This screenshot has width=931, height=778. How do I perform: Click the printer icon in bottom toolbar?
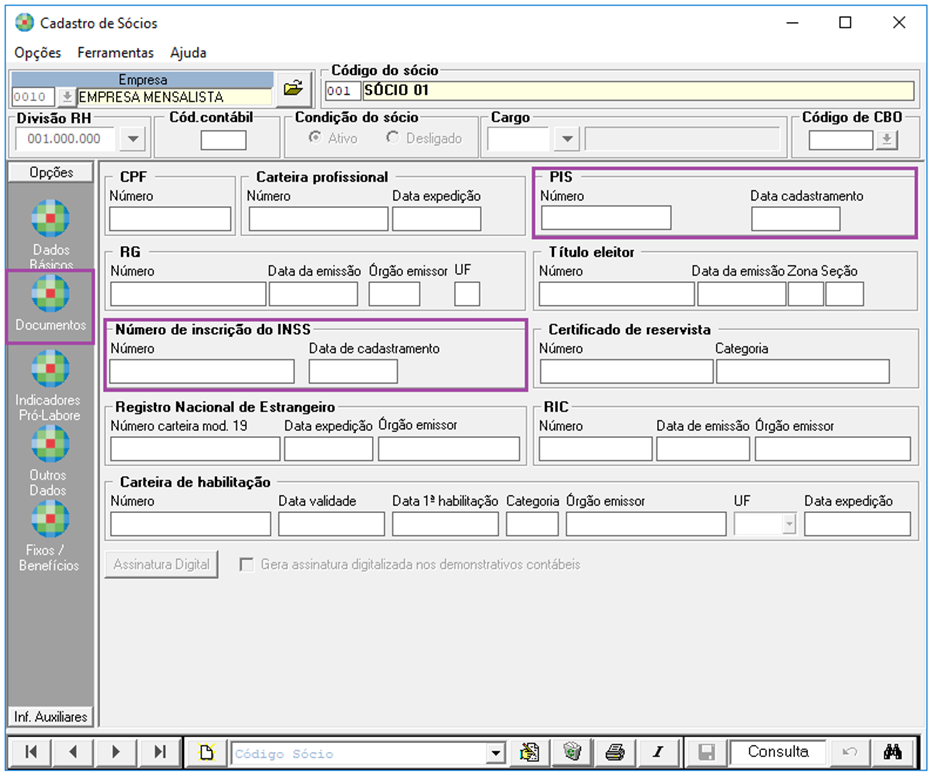(x=615, y=753)
